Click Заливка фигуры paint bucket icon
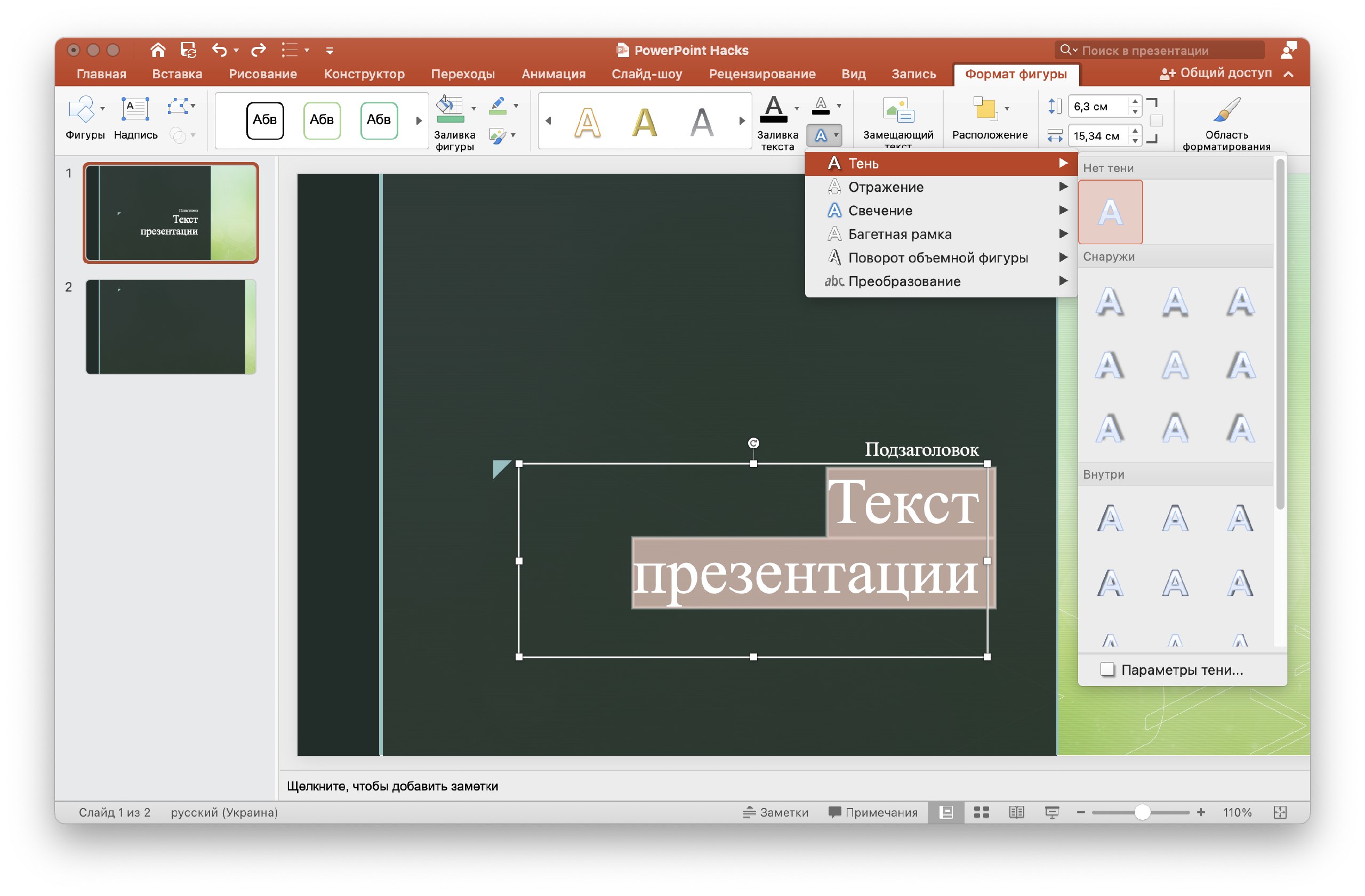The image size is (1365, 896). [449, 109]
